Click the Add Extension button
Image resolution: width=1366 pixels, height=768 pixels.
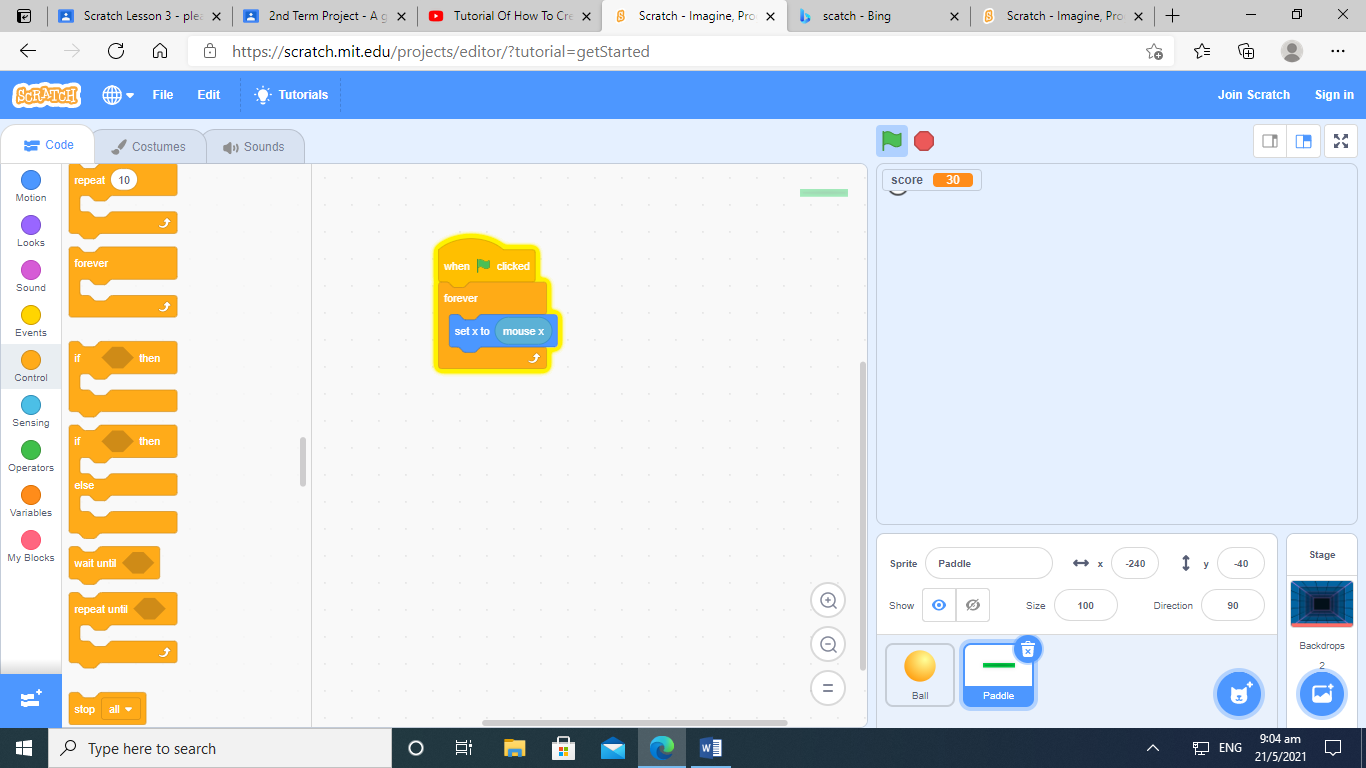[30, 700]
